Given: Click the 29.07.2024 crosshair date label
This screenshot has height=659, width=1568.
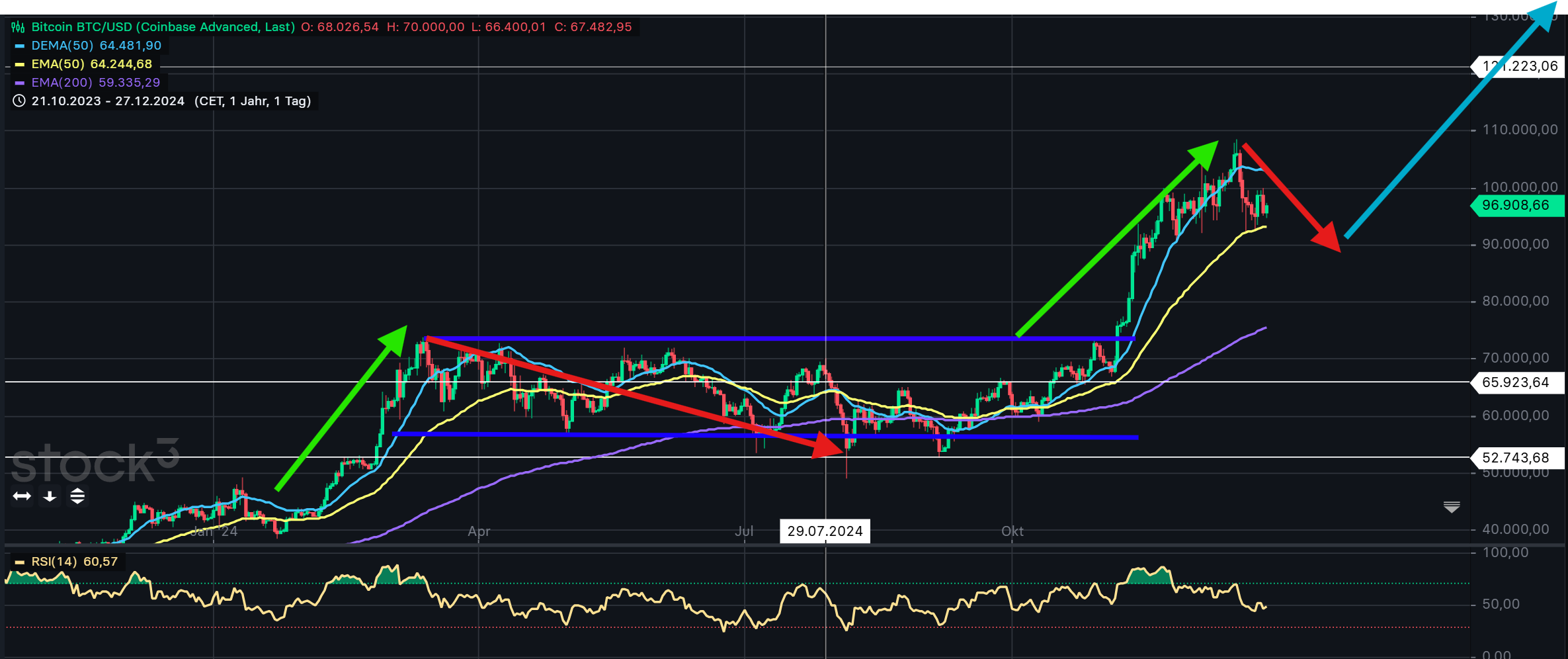Looking at the screenshot, I should (x=825, y=531).
